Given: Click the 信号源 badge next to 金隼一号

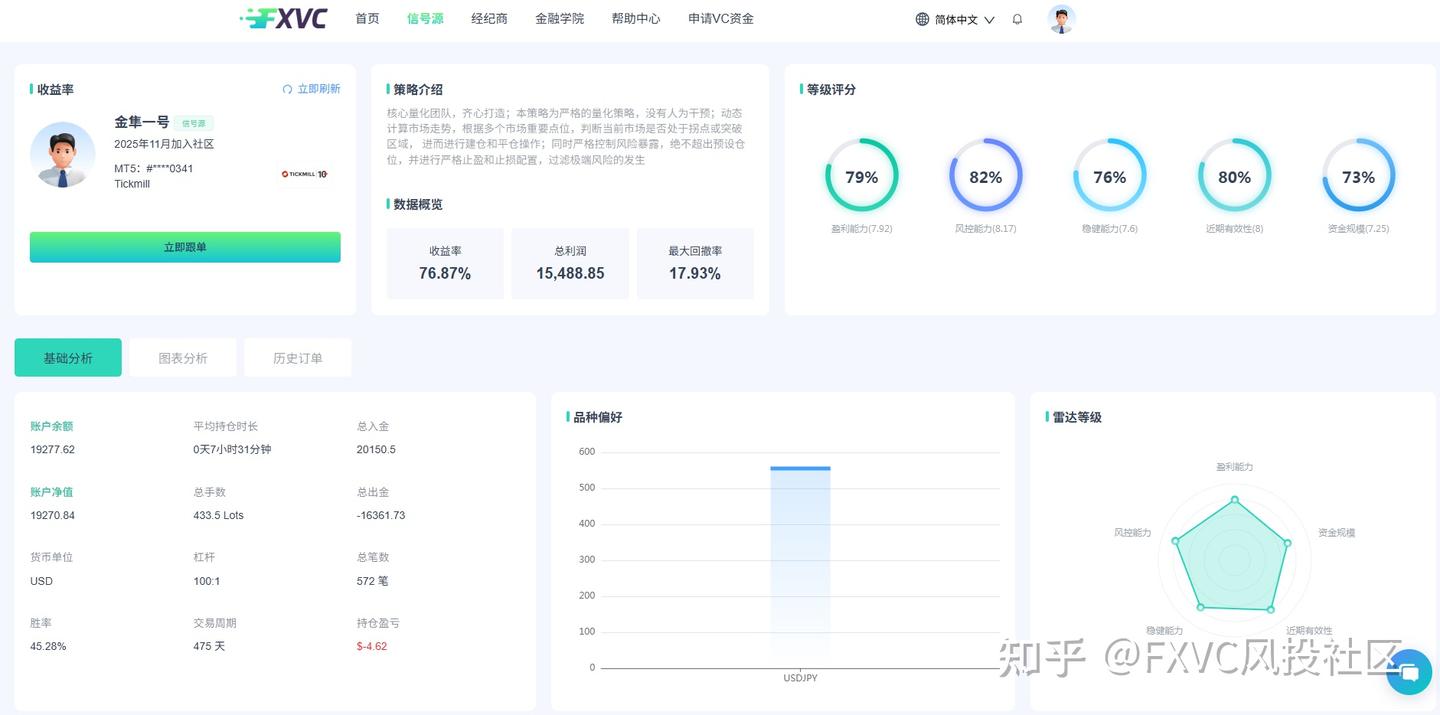Looking at the screenshot, I should [x=194, y=123].
